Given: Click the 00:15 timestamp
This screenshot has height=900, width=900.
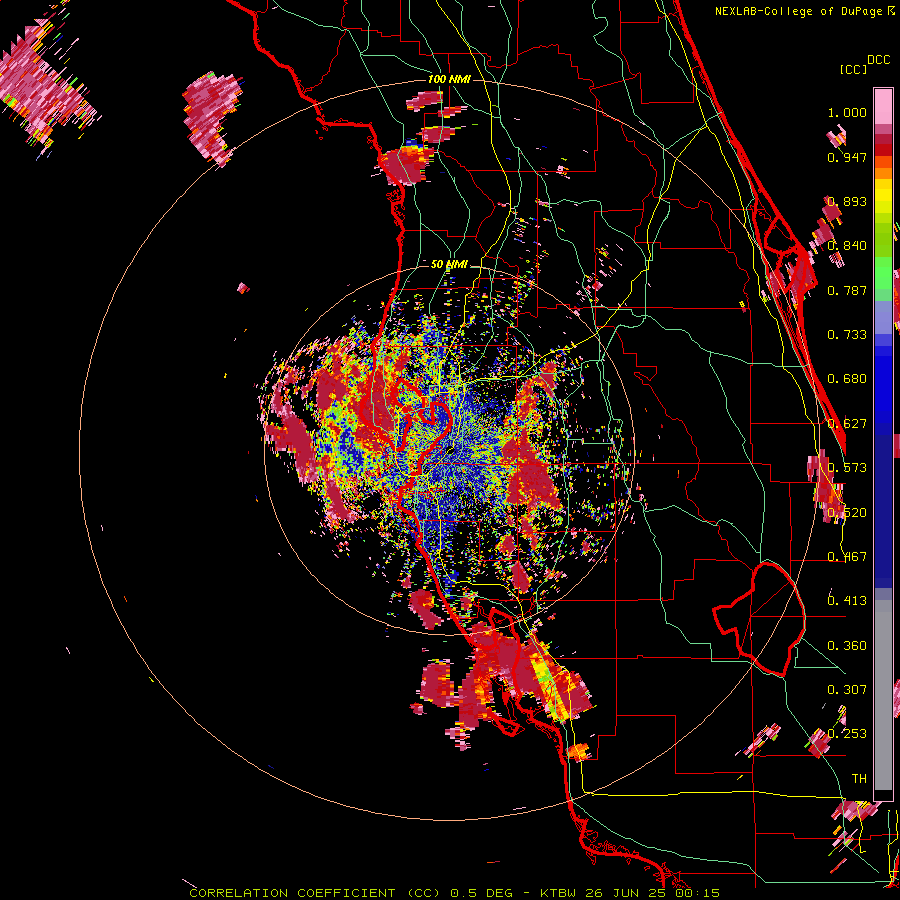Looking at the screenshot, I should [x=698, y=893].
